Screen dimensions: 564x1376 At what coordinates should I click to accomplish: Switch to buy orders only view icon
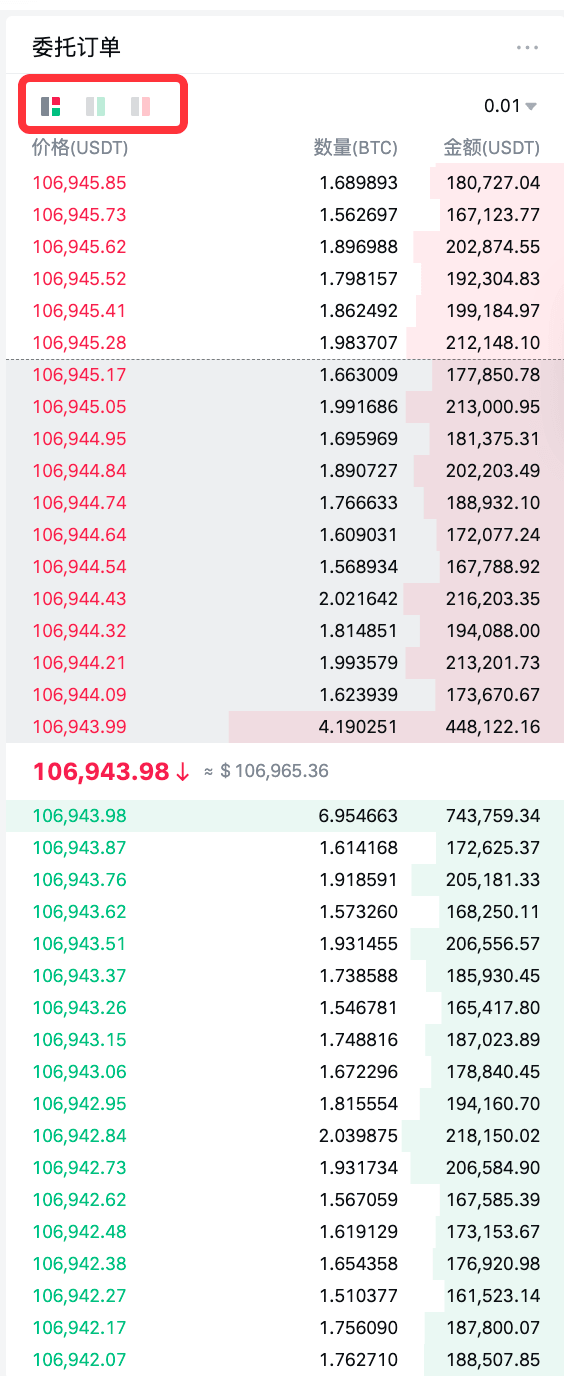[x=95, y=106]
